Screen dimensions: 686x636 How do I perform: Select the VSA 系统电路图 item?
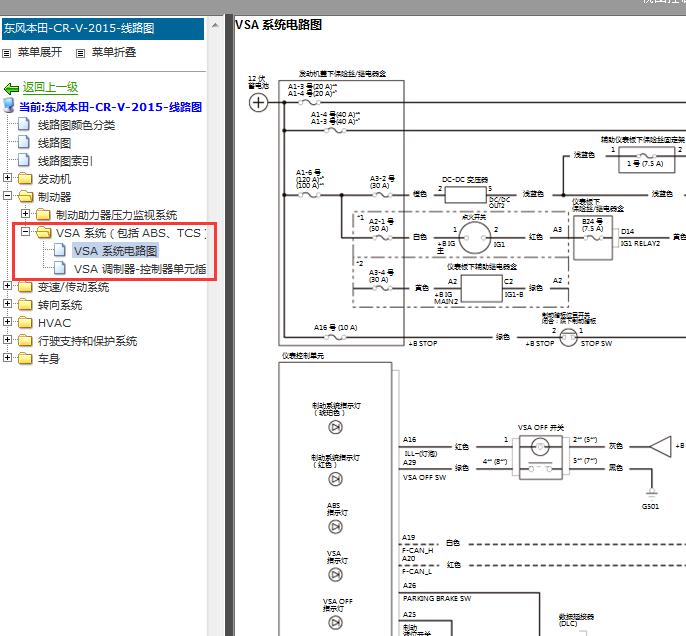point(116,251)
